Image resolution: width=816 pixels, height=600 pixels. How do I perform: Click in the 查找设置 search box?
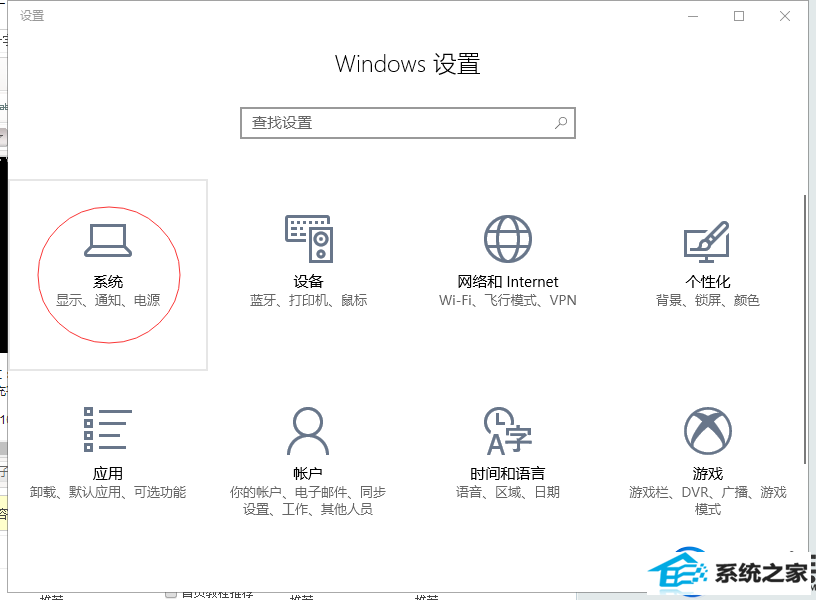coord(408,123)
